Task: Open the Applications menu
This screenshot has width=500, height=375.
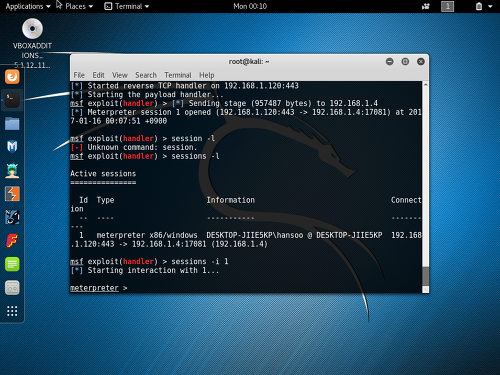Action: (28, 6)
